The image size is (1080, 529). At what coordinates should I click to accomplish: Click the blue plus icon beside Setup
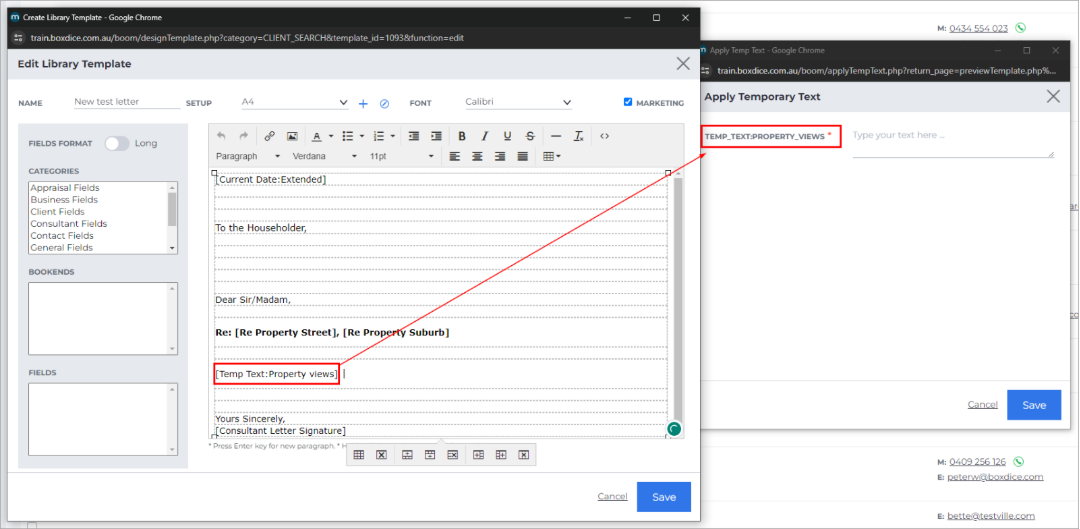(x=364, y=103)
